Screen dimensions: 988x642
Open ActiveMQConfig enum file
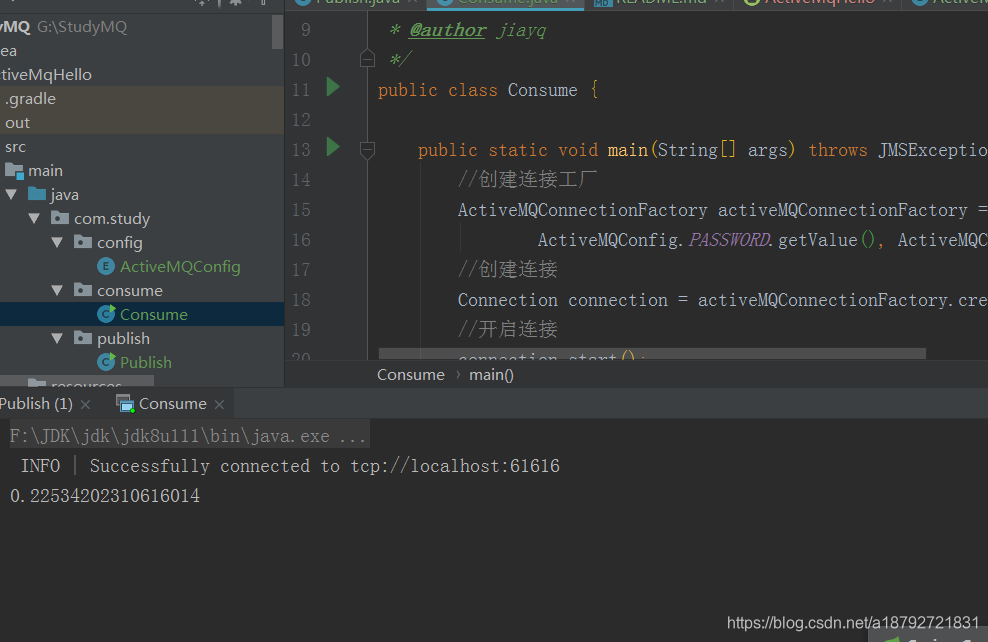click(x=180, y=267)
